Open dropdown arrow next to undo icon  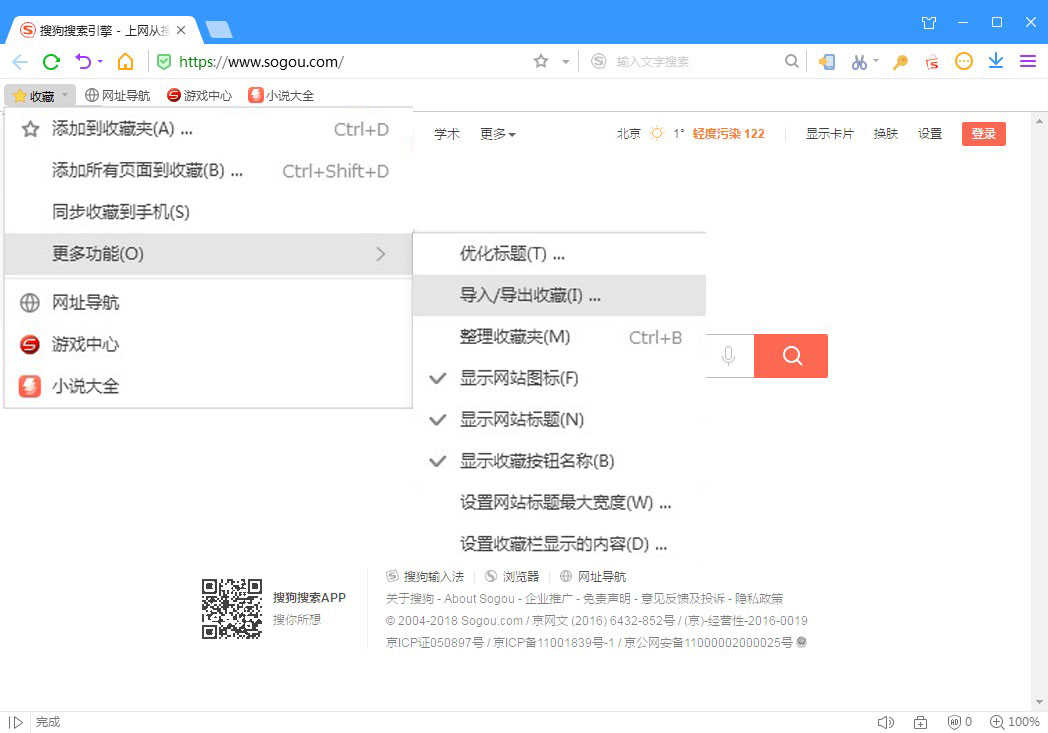(x=100, y=61)
